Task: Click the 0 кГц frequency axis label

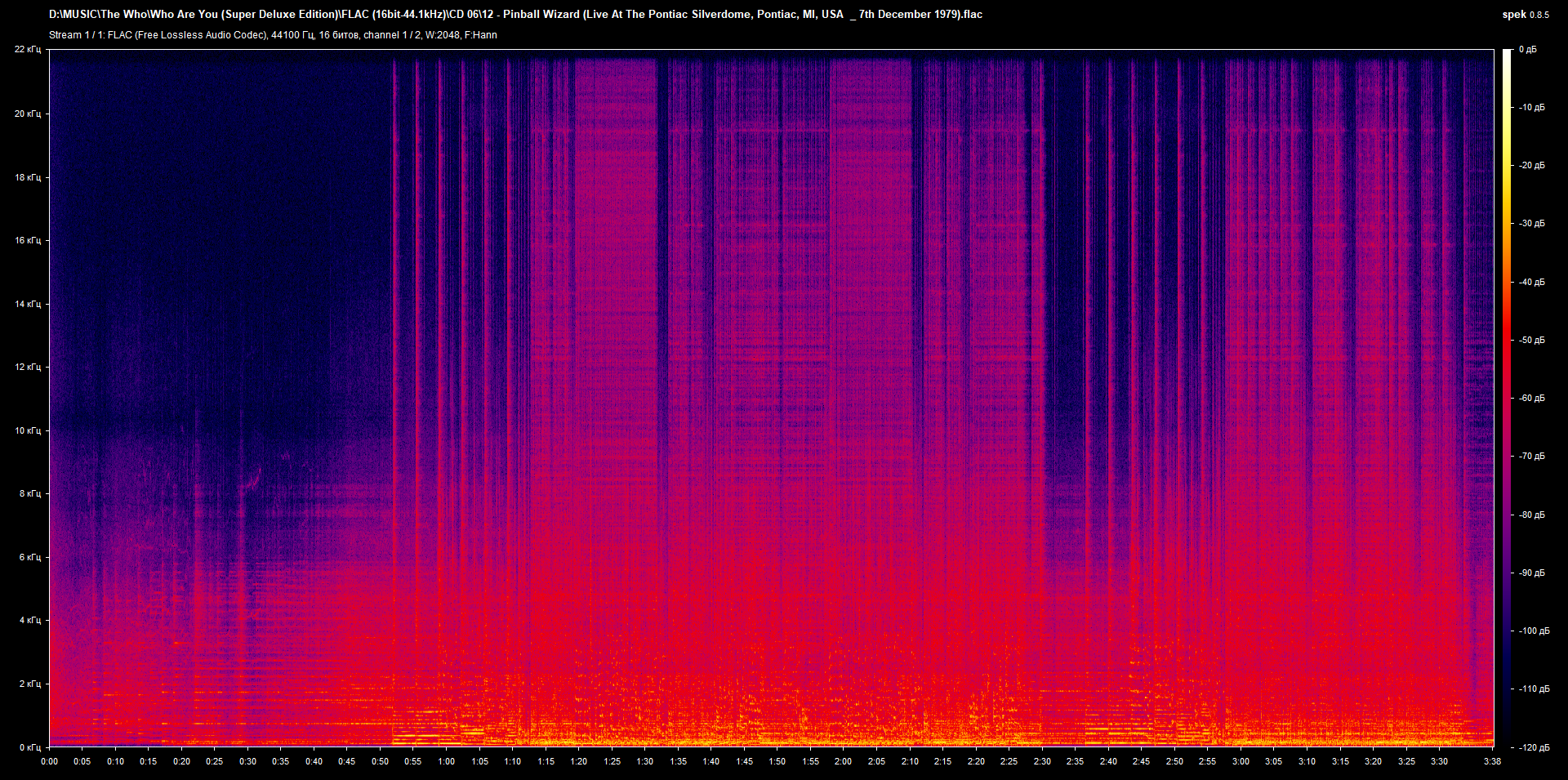Action: point(29,747)
